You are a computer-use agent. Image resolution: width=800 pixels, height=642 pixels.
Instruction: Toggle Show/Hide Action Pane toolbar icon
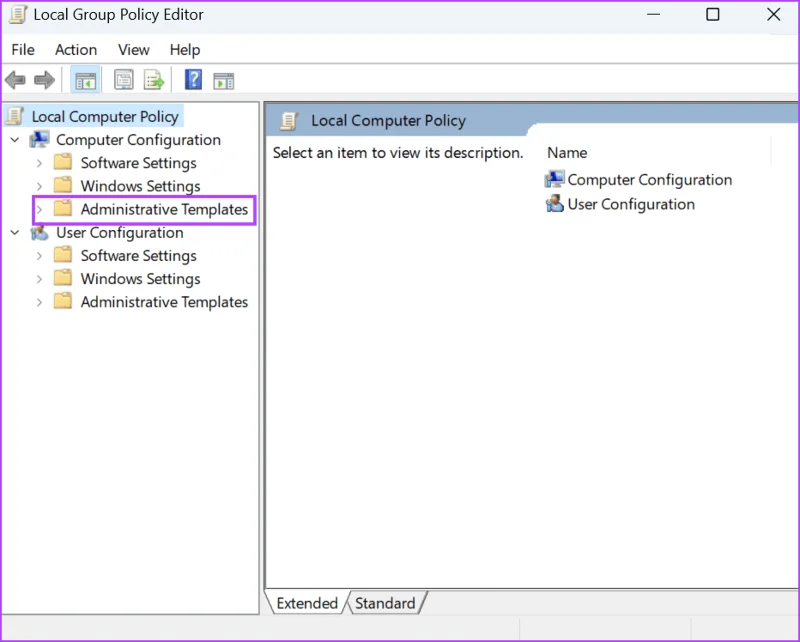tap(223, 81)
